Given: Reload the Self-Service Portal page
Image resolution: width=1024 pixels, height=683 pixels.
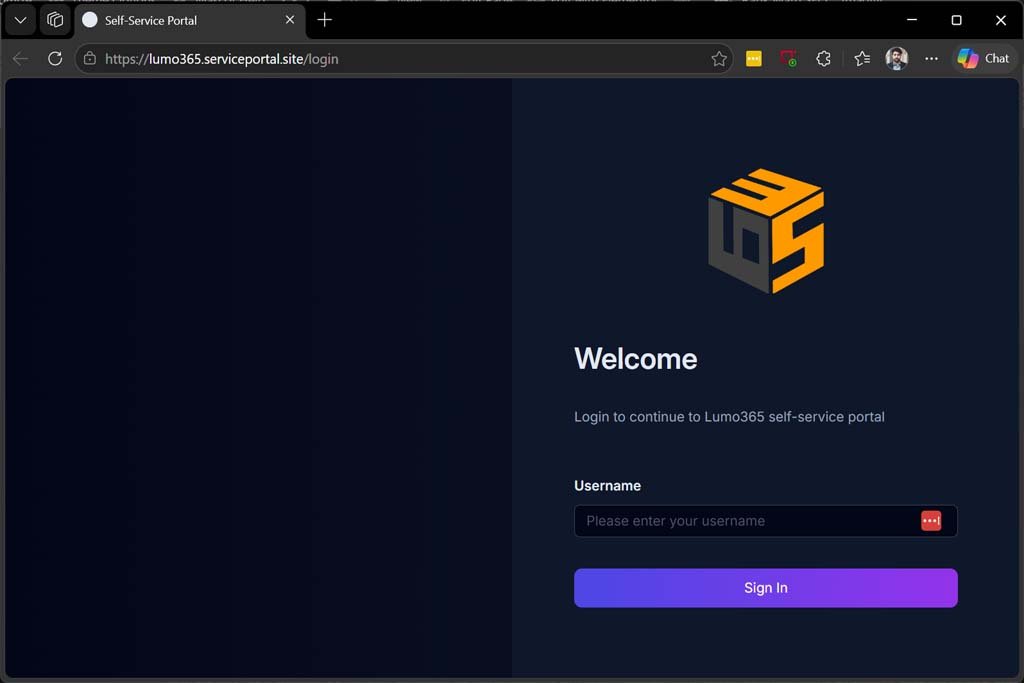Looking at the screenshot, I should click(x=55, y=59).
